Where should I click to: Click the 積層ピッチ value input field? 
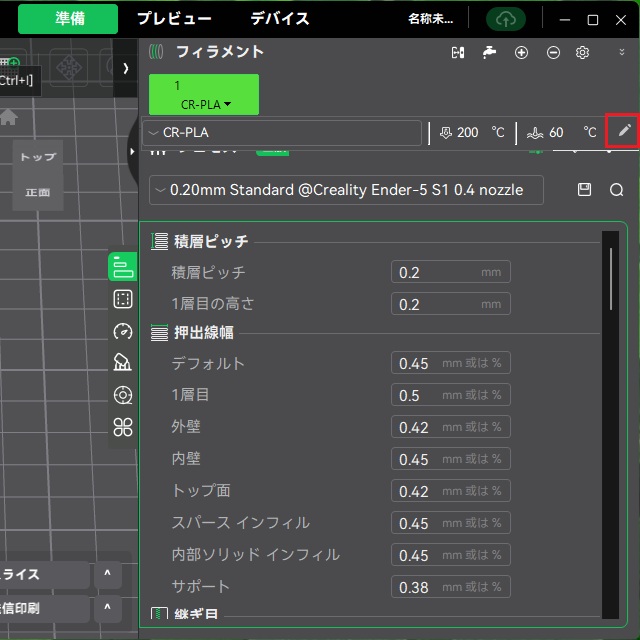(450, 272)
